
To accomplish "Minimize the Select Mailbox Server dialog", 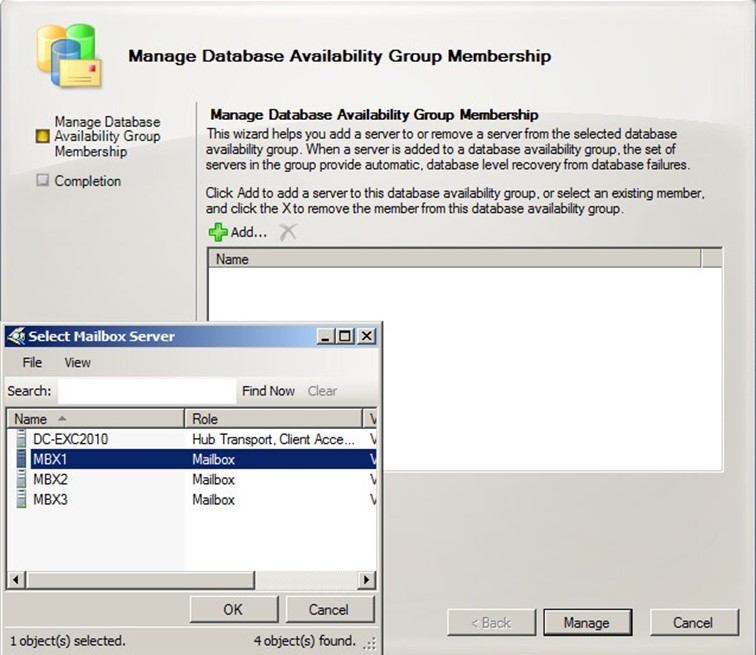I will point(326,336).
